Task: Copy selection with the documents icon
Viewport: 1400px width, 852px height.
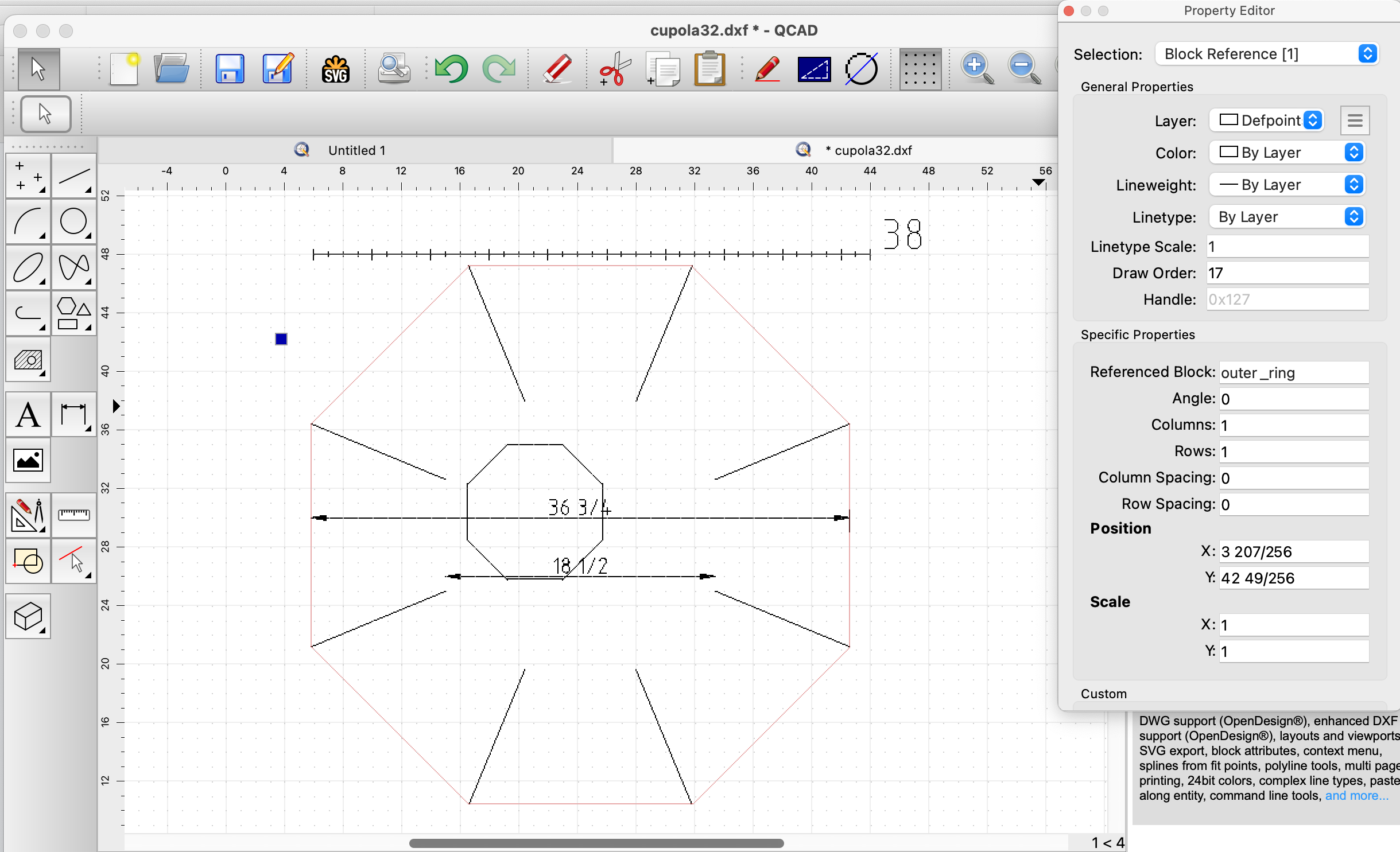Action: coord(663,69)
